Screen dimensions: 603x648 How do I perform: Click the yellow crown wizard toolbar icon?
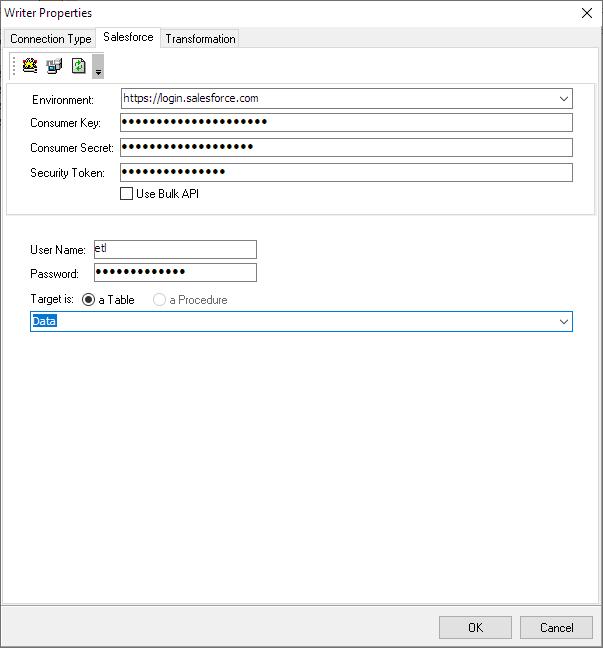point(30,66)
